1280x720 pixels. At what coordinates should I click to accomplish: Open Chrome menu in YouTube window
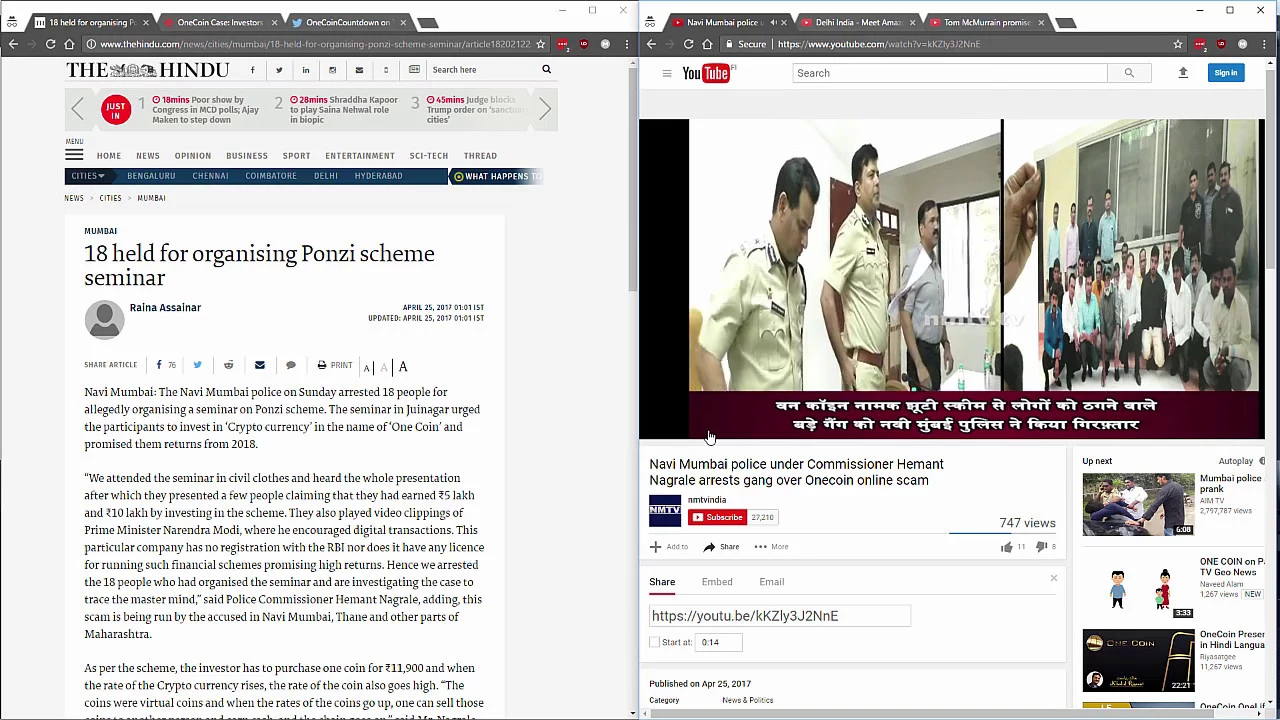pyautogui.click(x=1263, y=44)
